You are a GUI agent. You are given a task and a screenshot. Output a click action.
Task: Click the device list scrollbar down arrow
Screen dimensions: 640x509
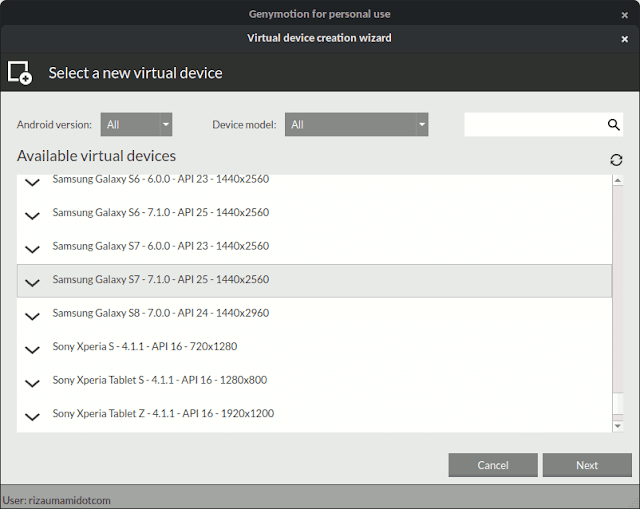point(618,426)
